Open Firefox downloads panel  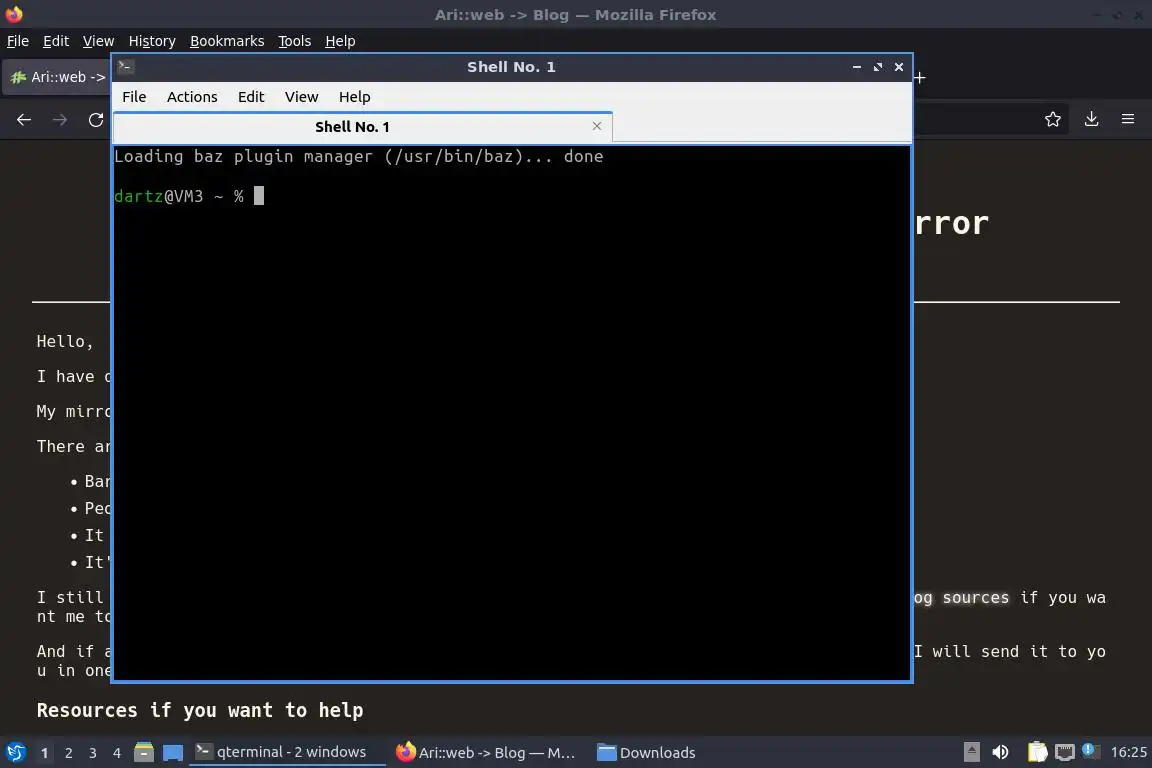(x=1092, y=119)
